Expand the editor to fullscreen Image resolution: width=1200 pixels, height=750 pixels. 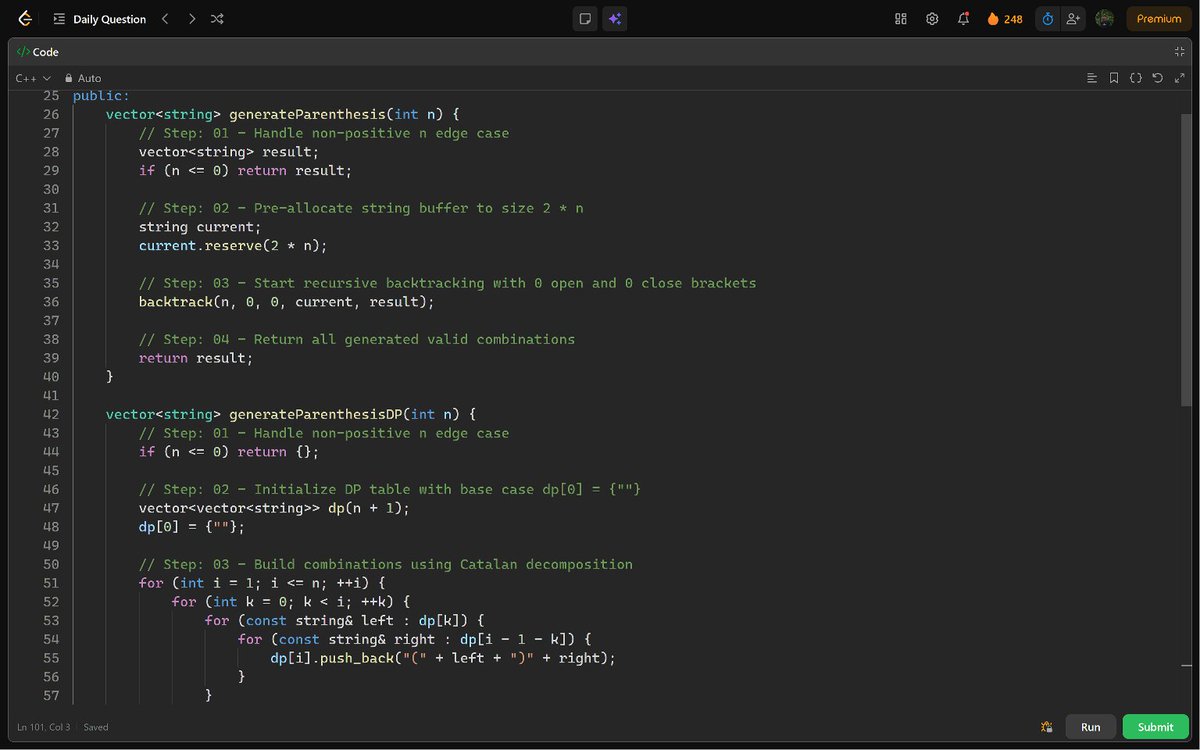(1178, 78)
